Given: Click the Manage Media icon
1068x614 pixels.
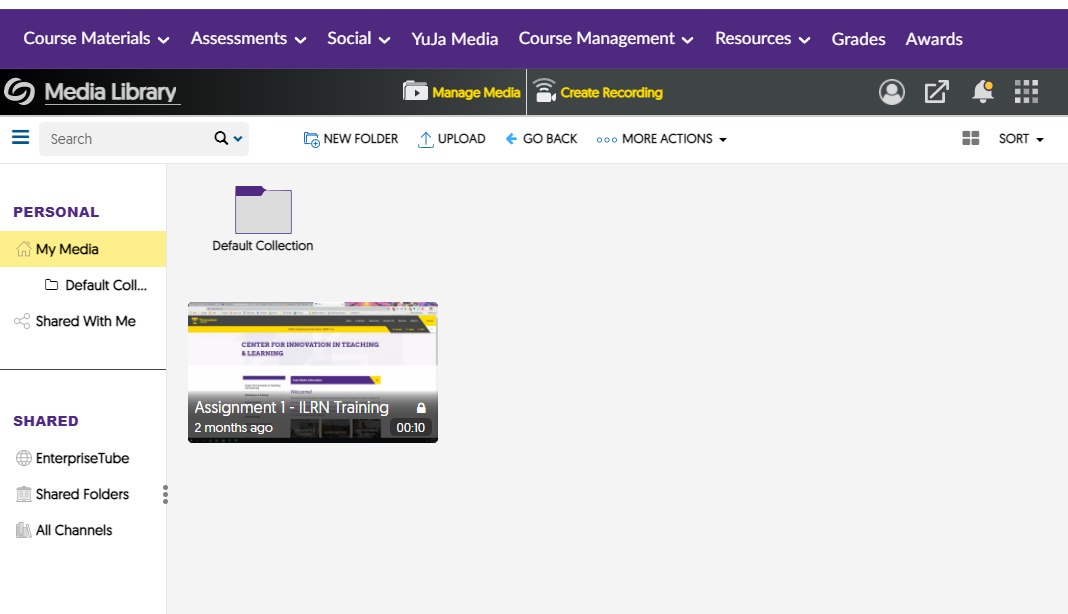Looking at the screenshot, I should (x=415, y=92).
